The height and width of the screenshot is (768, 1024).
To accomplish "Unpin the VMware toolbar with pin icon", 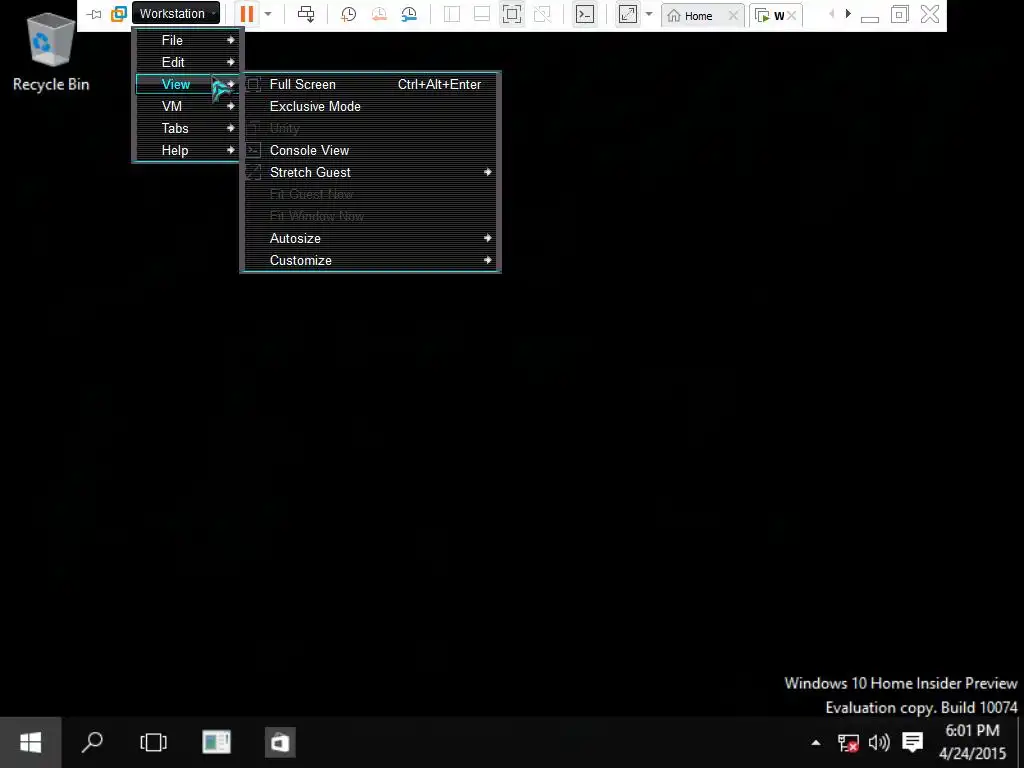I will pos(94,14).
